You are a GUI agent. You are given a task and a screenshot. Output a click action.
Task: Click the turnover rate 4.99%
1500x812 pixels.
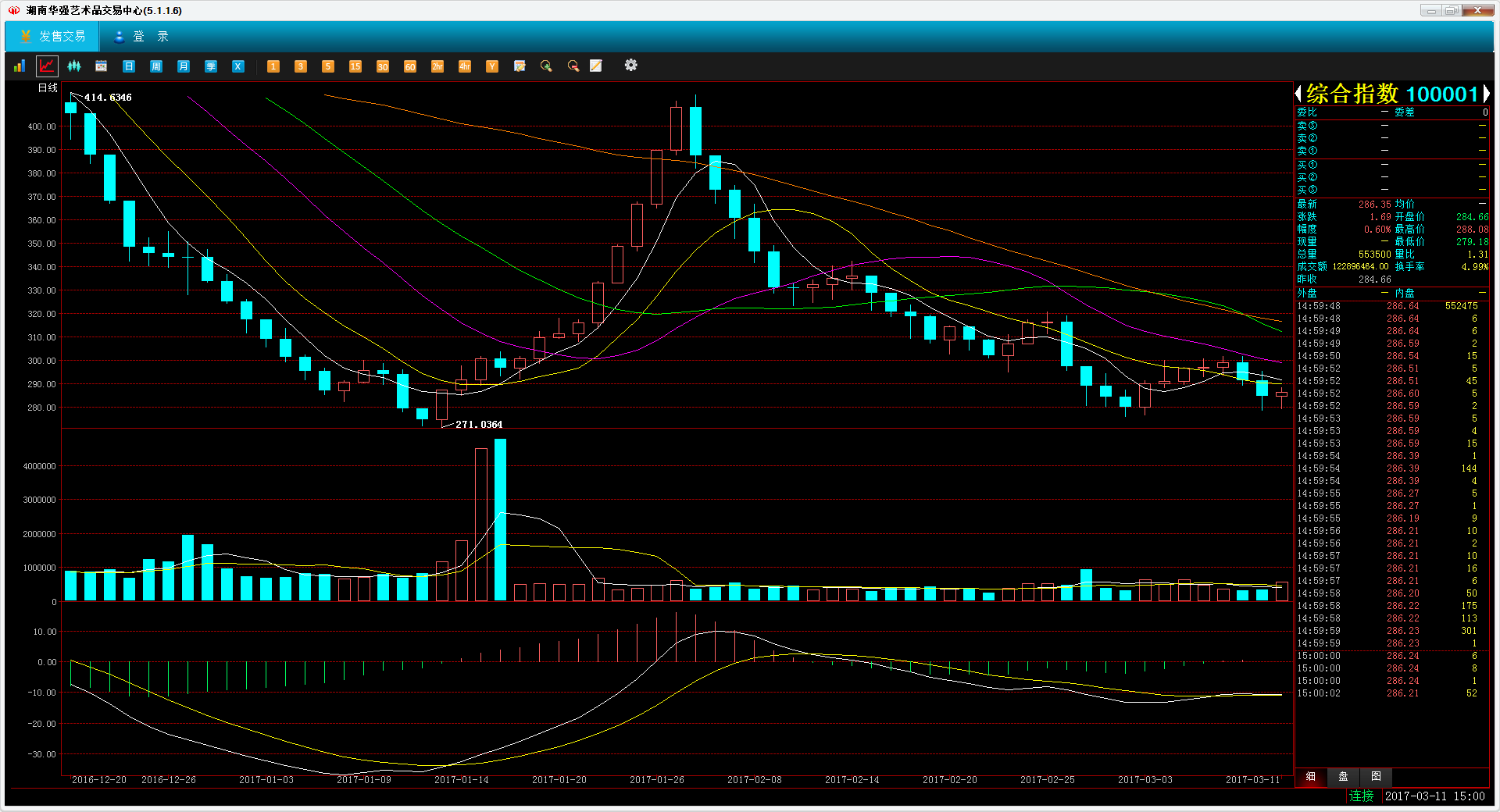tap(1475, 267)
